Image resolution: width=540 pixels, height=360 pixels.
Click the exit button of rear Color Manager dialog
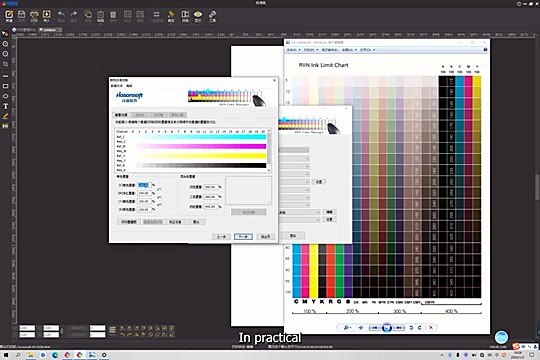click(293, 236)
